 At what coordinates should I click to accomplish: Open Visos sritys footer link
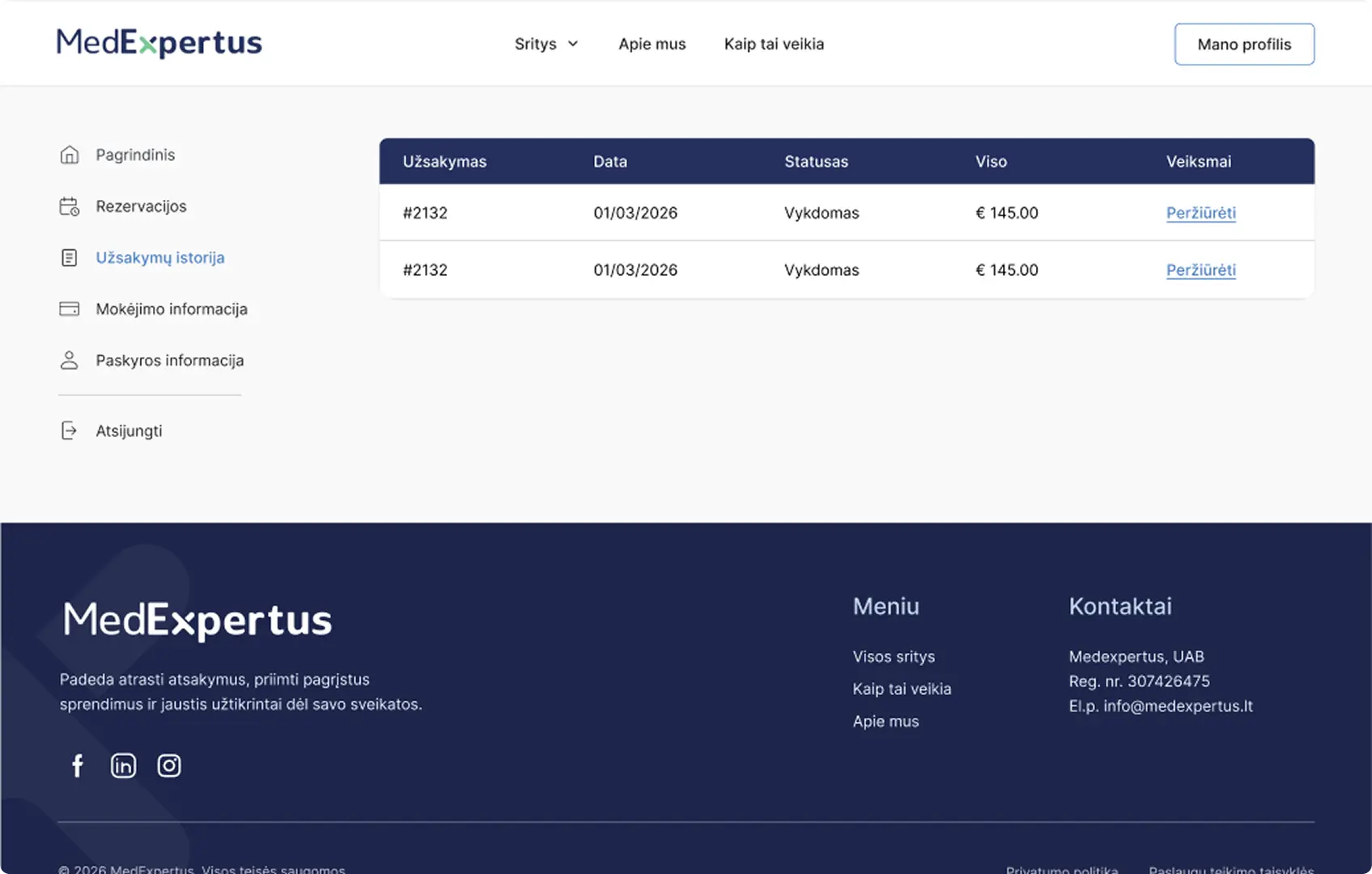point(894,656)
